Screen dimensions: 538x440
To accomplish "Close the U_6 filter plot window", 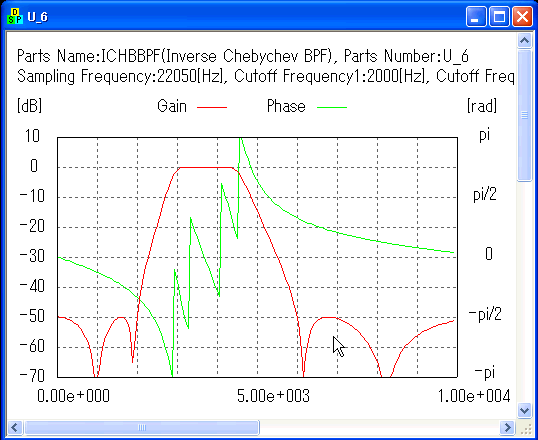I will coord(522,16).
